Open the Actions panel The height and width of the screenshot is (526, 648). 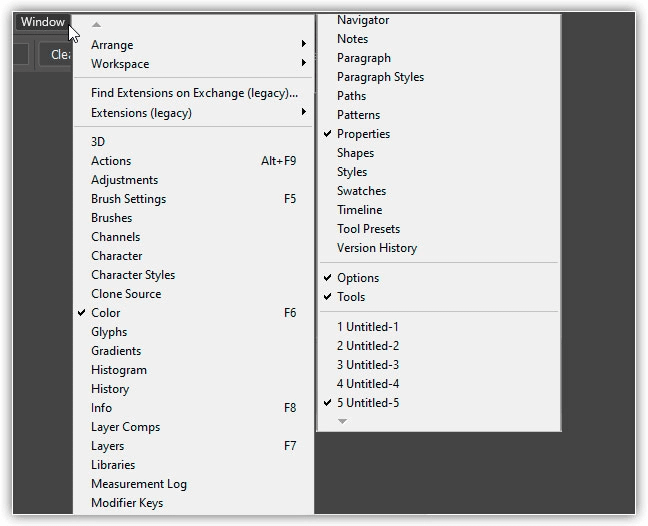(x=193, y=161)
